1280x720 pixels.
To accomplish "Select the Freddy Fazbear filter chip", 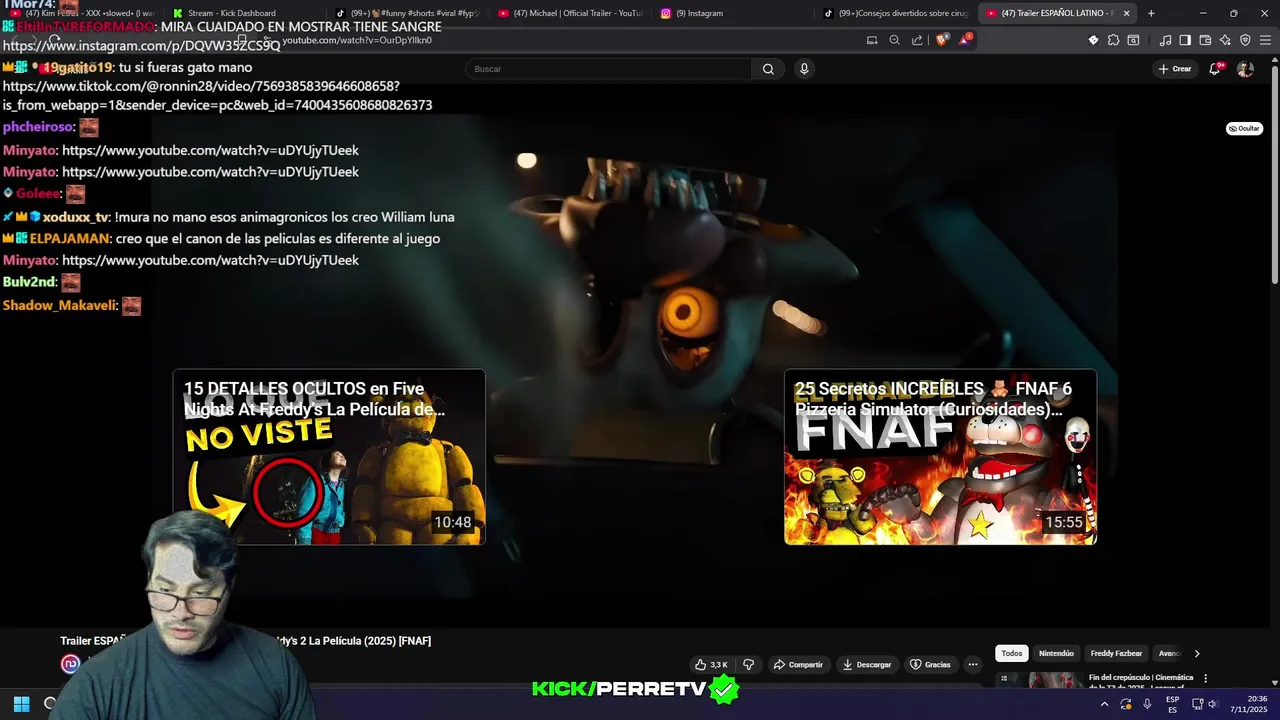I will pos(1116,654).
